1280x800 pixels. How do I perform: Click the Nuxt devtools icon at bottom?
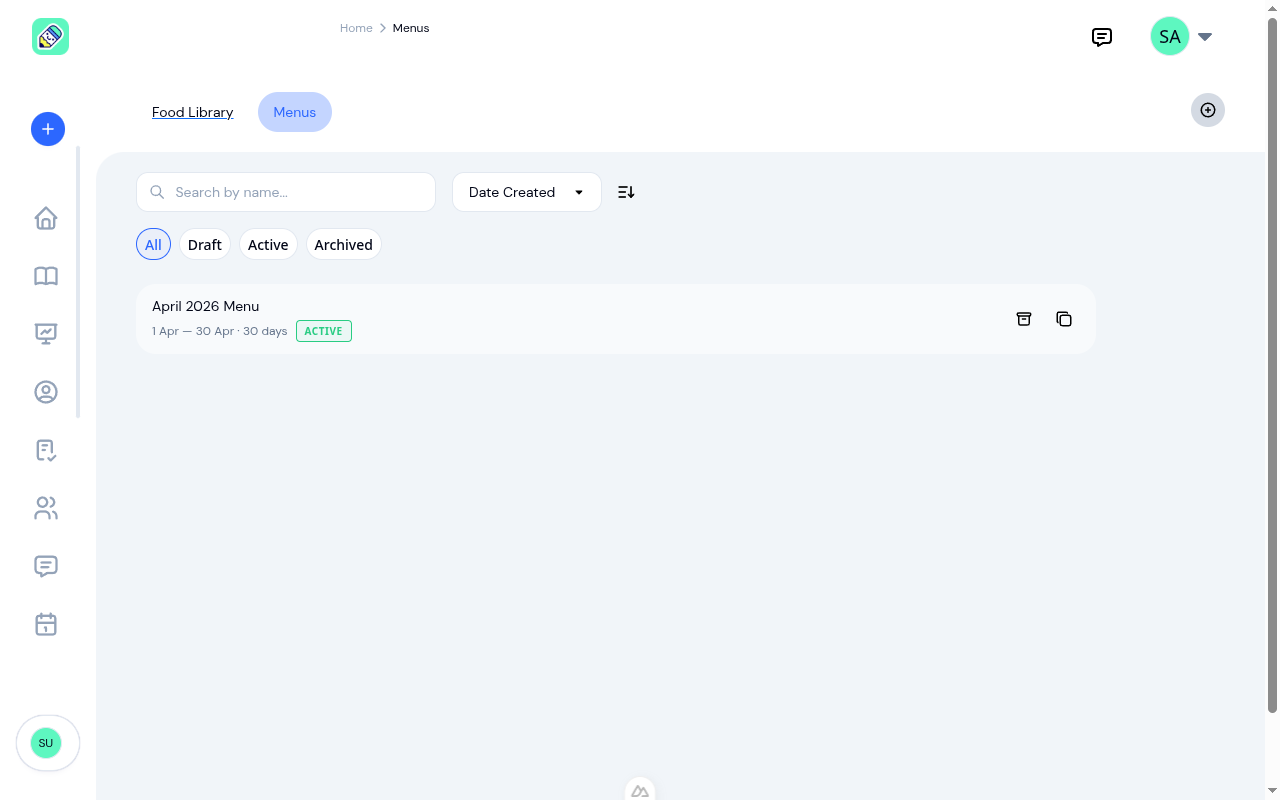coord(640,790)
